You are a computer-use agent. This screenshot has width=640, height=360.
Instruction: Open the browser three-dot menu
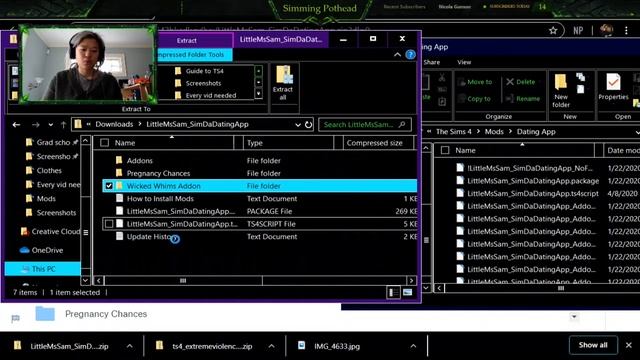626,31
